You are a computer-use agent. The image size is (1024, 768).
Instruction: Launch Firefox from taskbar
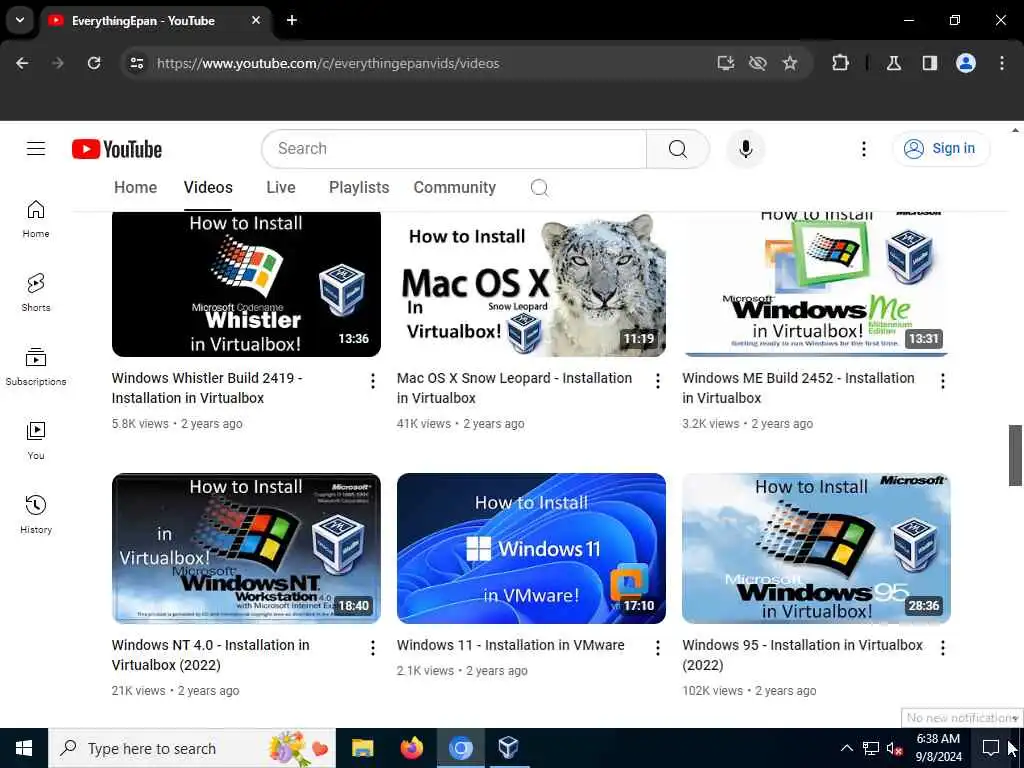click(411, 748)
